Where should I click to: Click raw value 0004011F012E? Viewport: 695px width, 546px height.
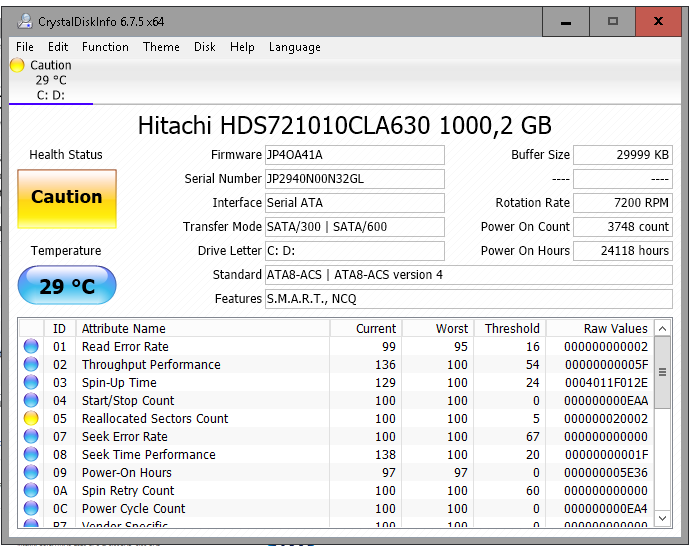(x=606, y=382)
